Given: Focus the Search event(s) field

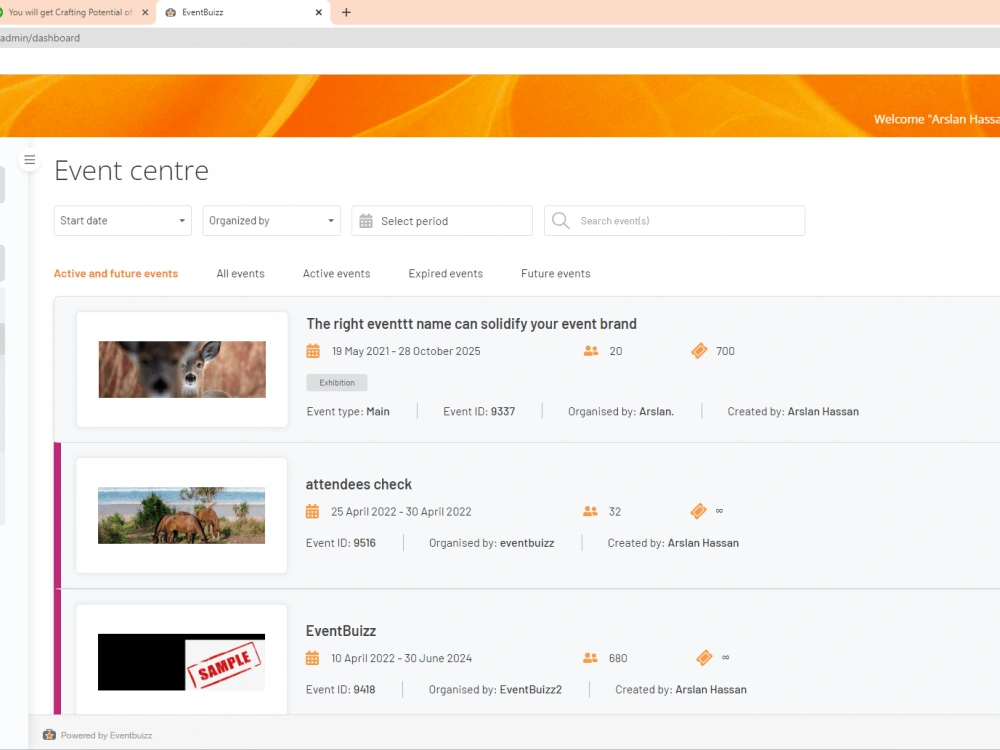Looking at the screenshot, I should click(x=675, y=221).
